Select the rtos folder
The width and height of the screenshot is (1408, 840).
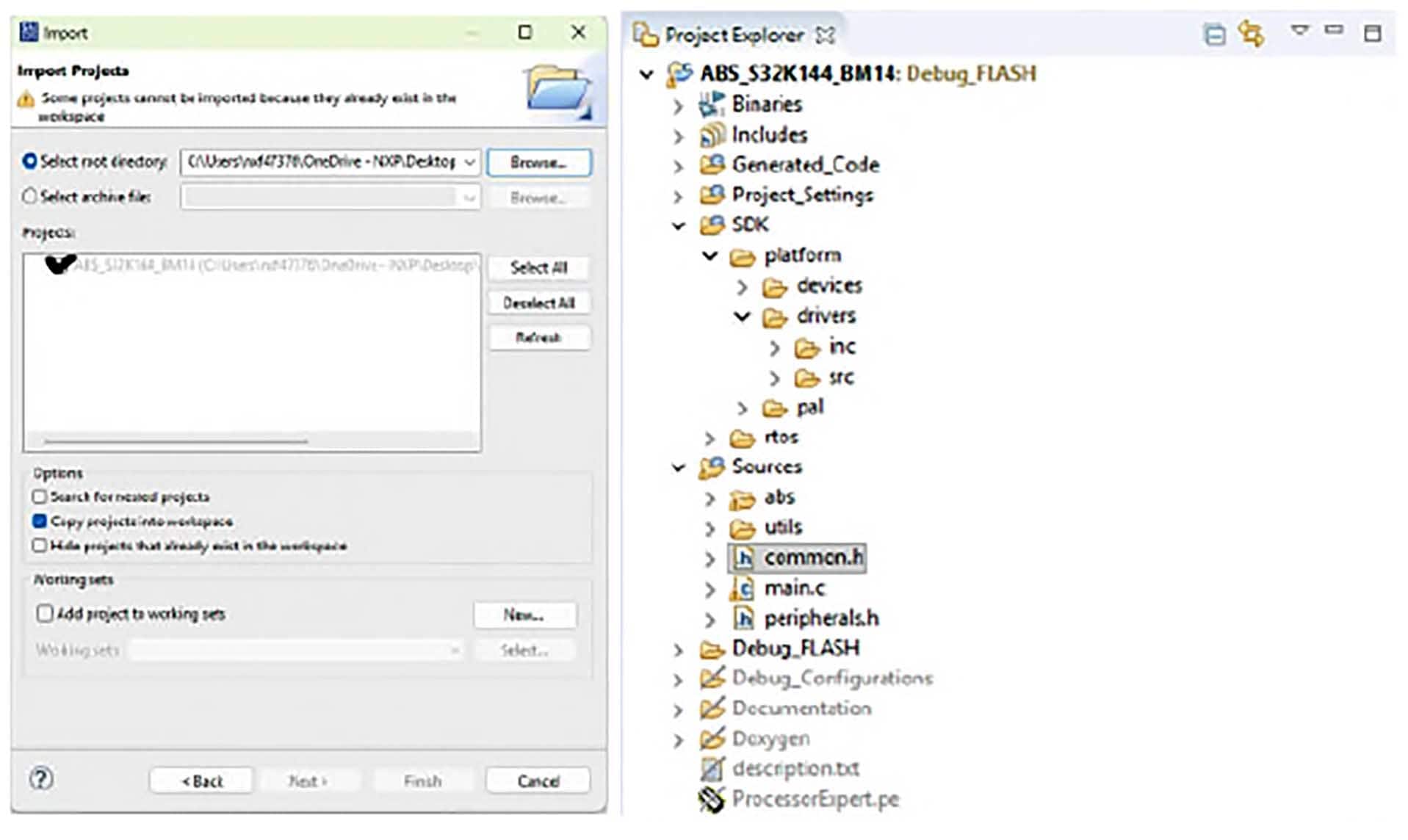[781, 438]
